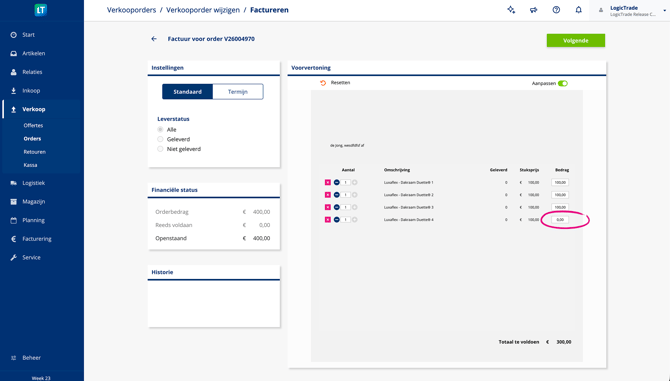Image resolution: width=670 pixels, height=381 pixels.
Task: Open the Beheer settings icon
Action: pos(14,358)
